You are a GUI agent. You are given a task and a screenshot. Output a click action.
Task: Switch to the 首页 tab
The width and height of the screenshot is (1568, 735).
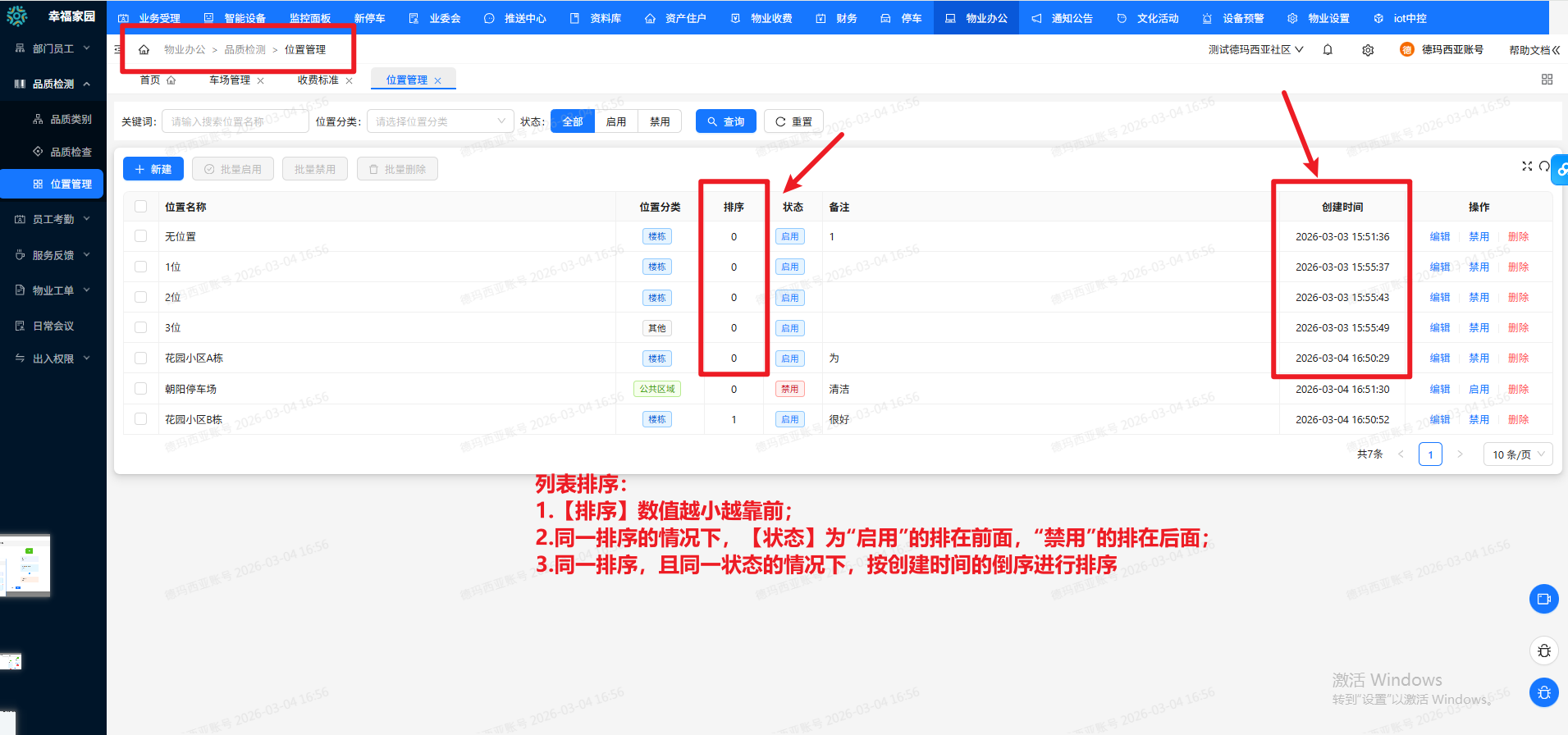(158, 80)
